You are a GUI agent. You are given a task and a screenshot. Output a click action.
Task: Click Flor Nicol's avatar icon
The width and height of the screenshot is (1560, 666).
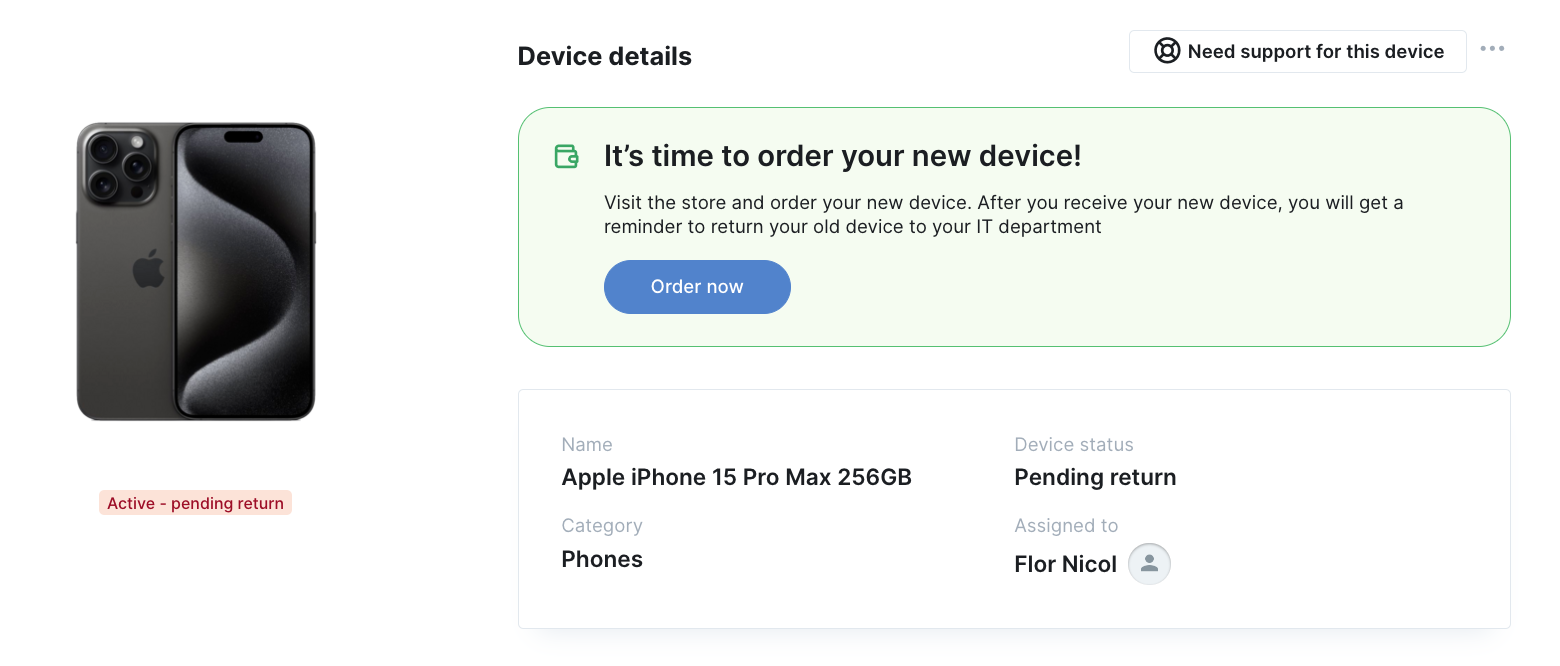click(x=1149, y=564)
